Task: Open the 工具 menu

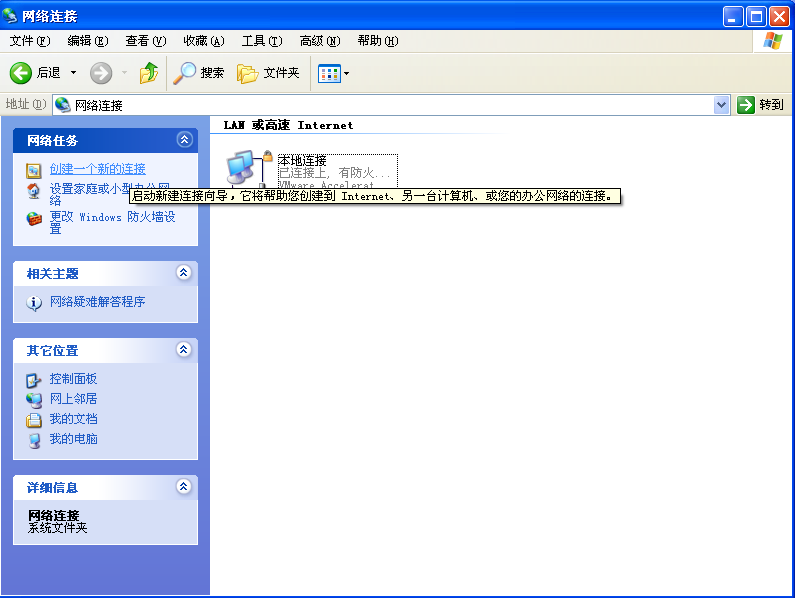Action: [262, 41]
